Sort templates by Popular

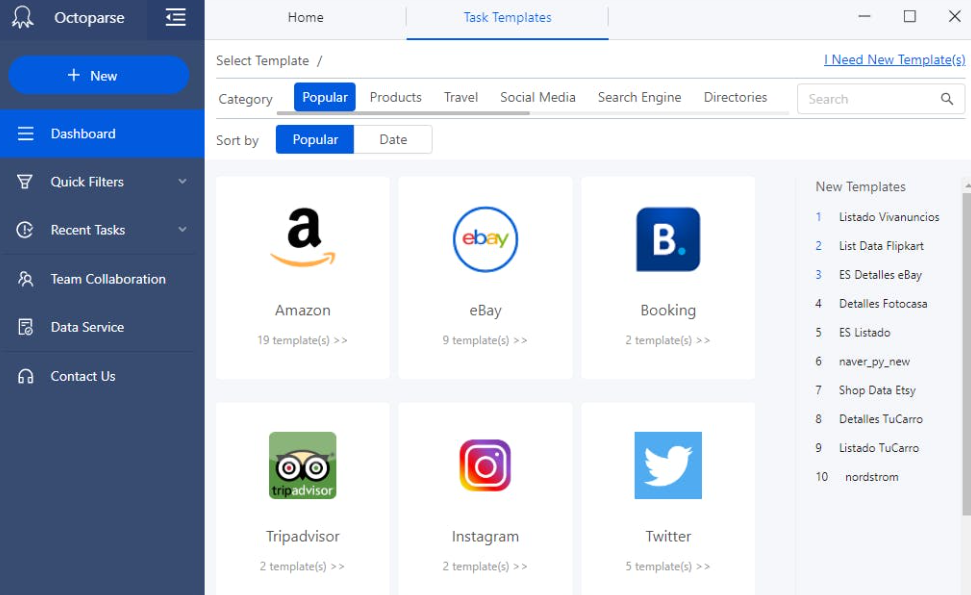click(x=315, y=139)
